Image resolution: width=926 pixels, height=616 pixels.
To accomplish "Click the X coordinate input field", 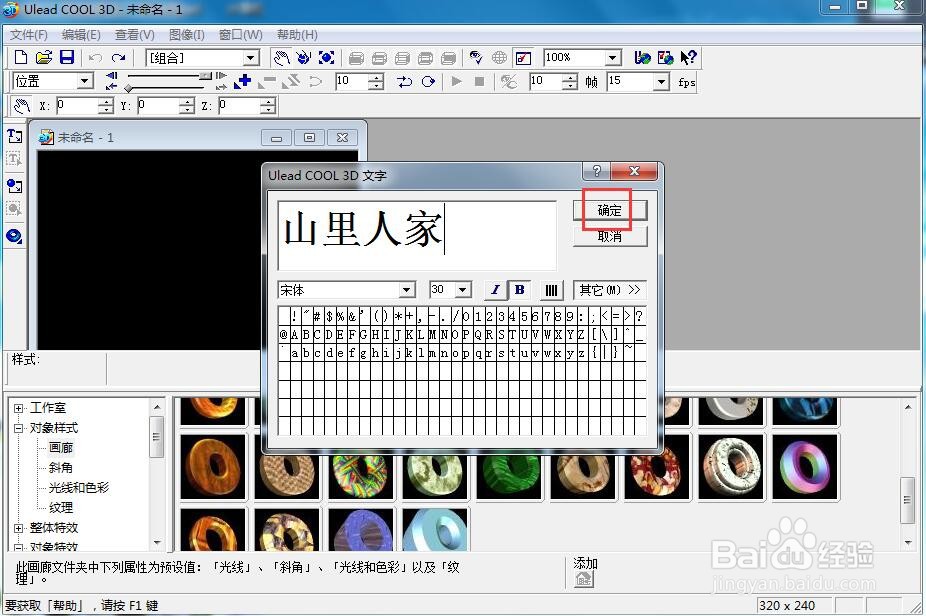I will tap(77, 106).
